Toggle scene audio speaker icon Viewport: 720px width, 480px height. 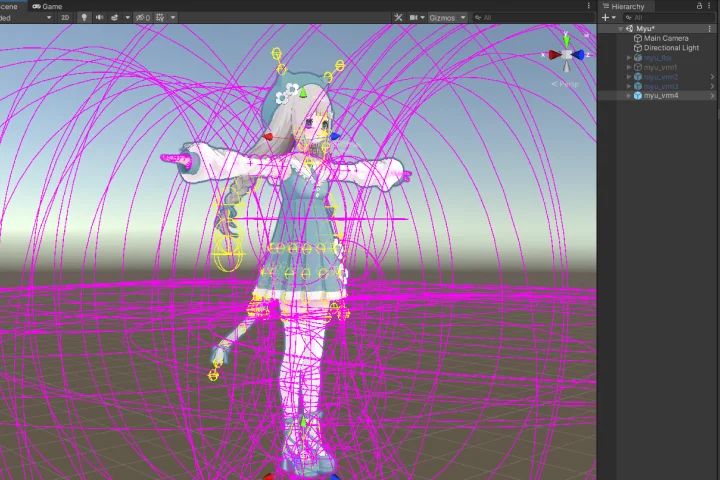[99, 17]
